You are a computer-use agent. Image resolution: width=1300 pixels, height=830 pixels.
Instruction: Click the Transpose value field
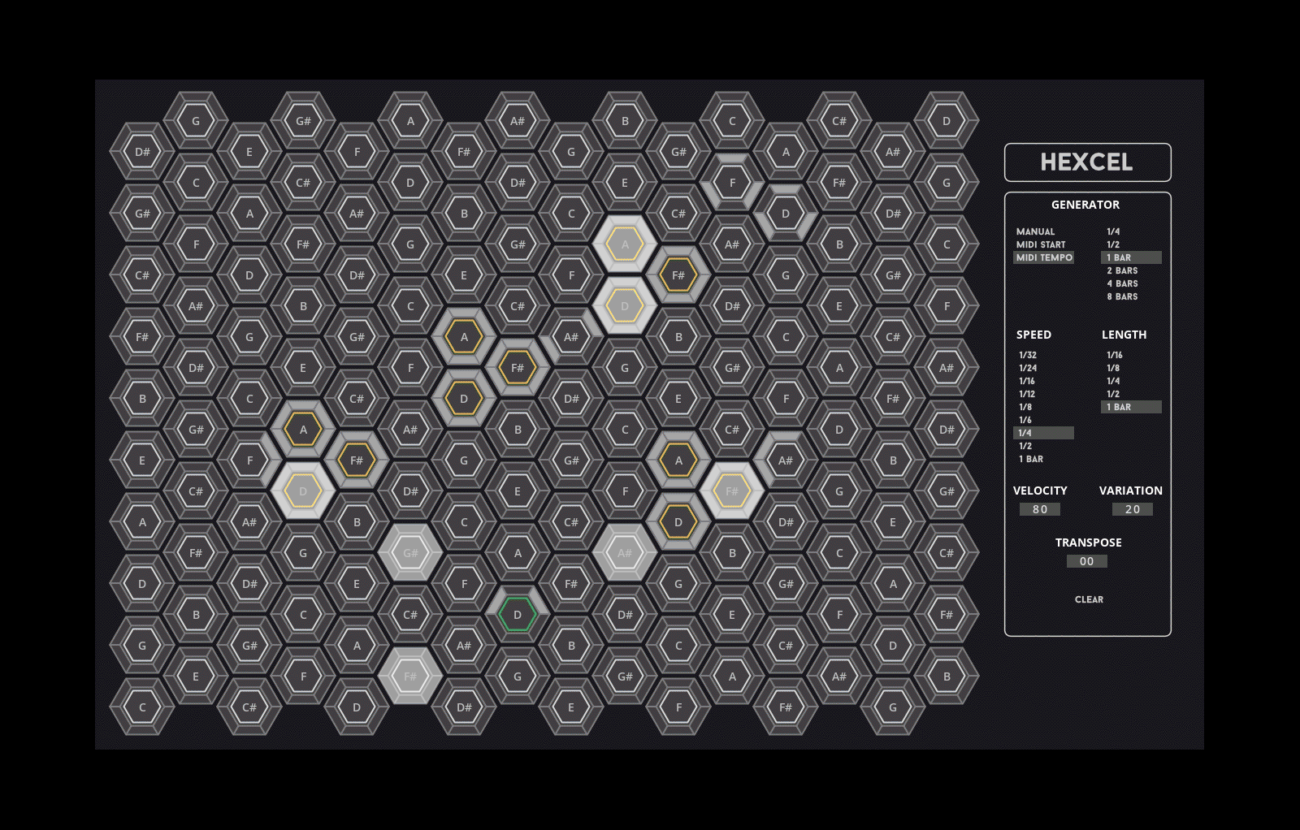pos(1087,561)
